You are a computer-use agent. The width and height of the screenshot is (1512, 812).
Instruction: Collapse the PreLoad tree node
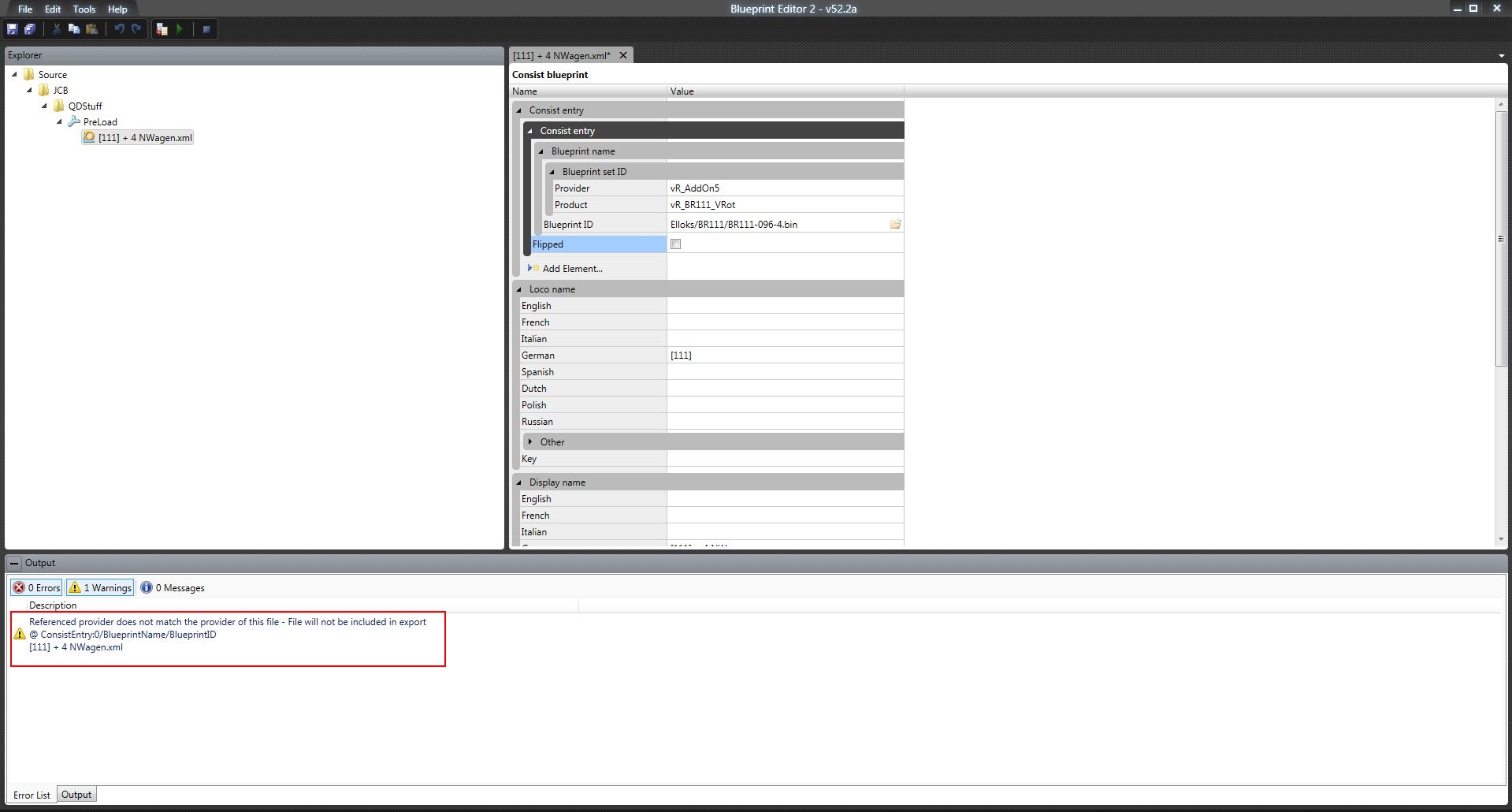tap(59, 121)
